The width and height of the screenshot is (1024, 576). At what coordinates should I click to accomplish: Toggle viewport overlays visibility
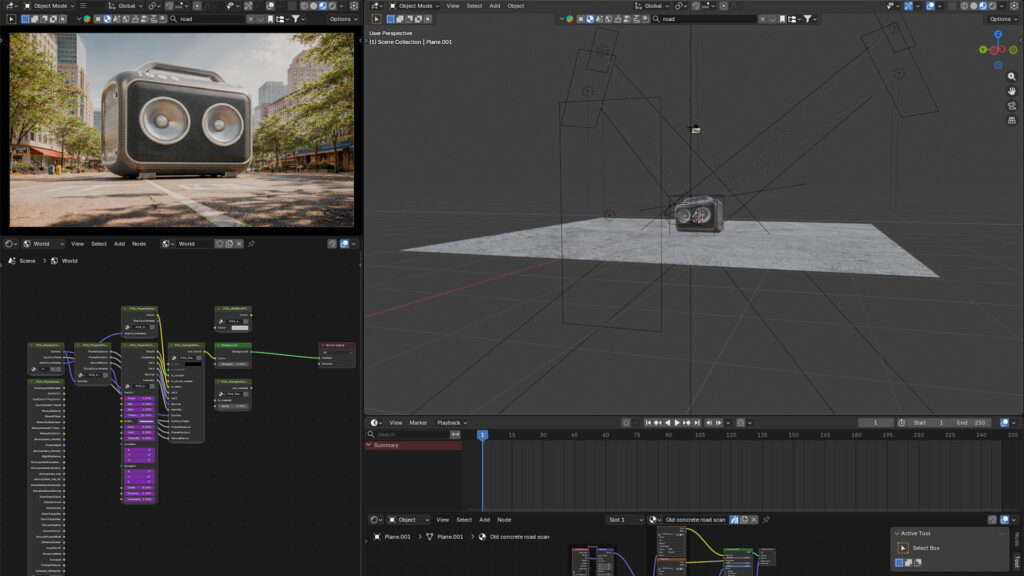point(930,6)
